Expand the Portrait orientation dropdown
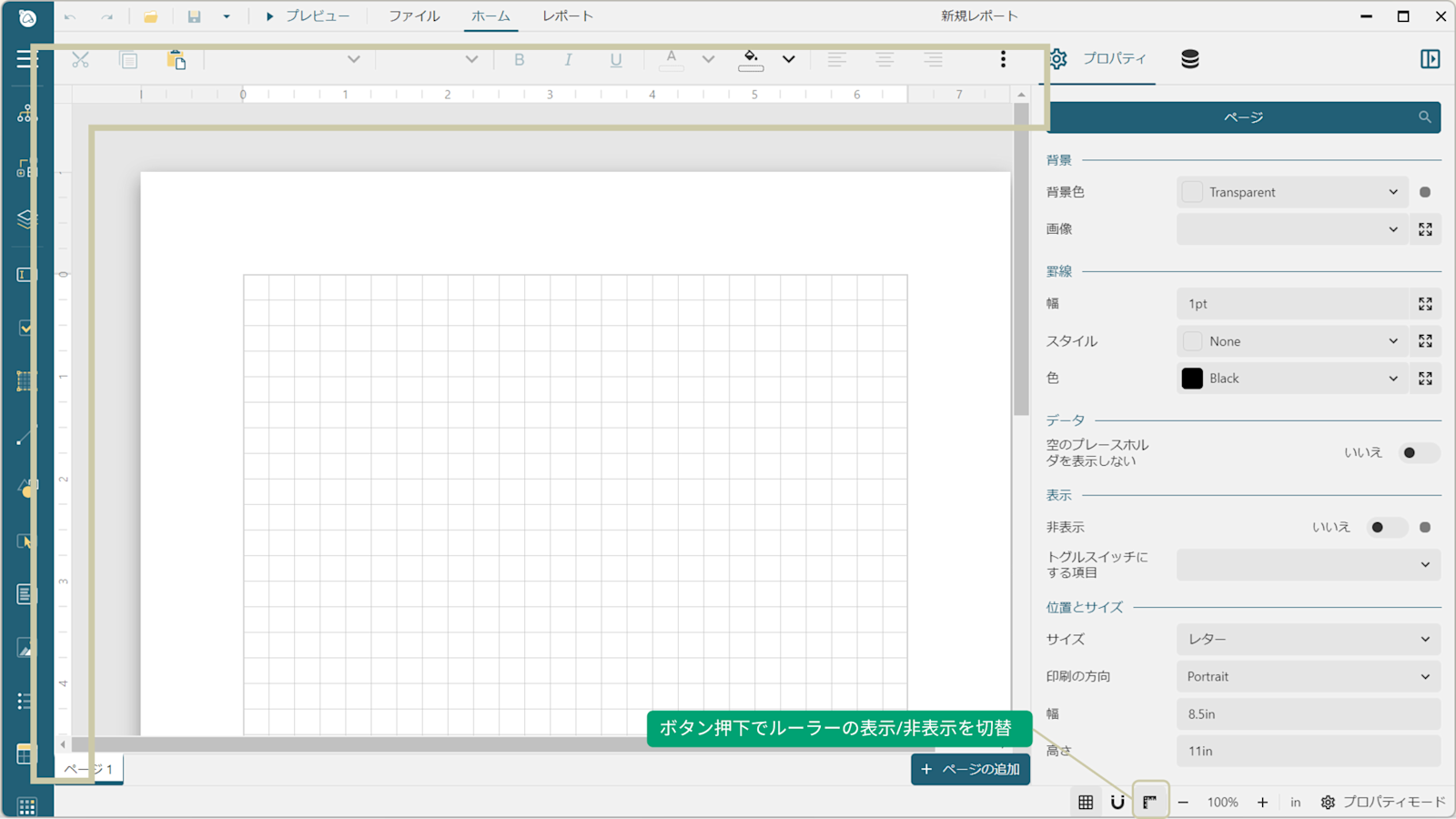Screen dimensions: 1456x819 tap(1309, 676)
